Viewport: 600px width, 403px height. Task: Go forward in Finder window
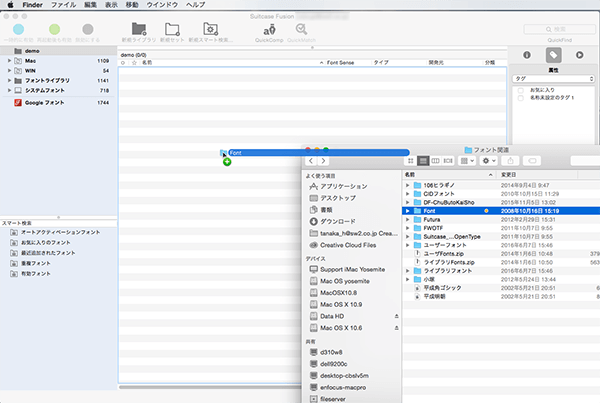323,161
